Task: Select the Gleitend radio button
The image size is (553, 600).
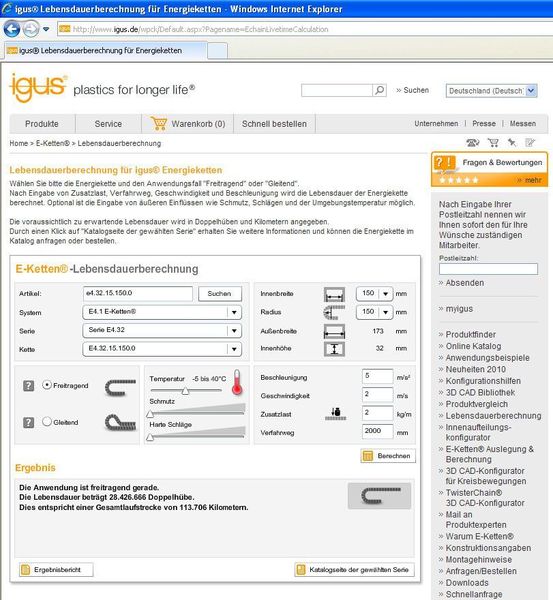Action: [47, 422]
